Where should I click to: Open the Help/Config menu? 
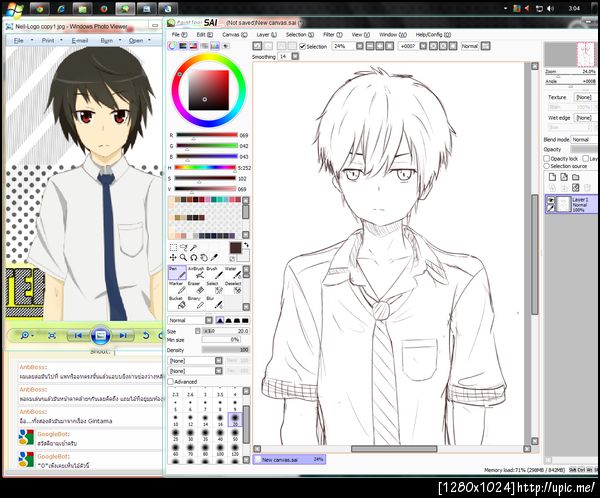(x=433, y=34)
